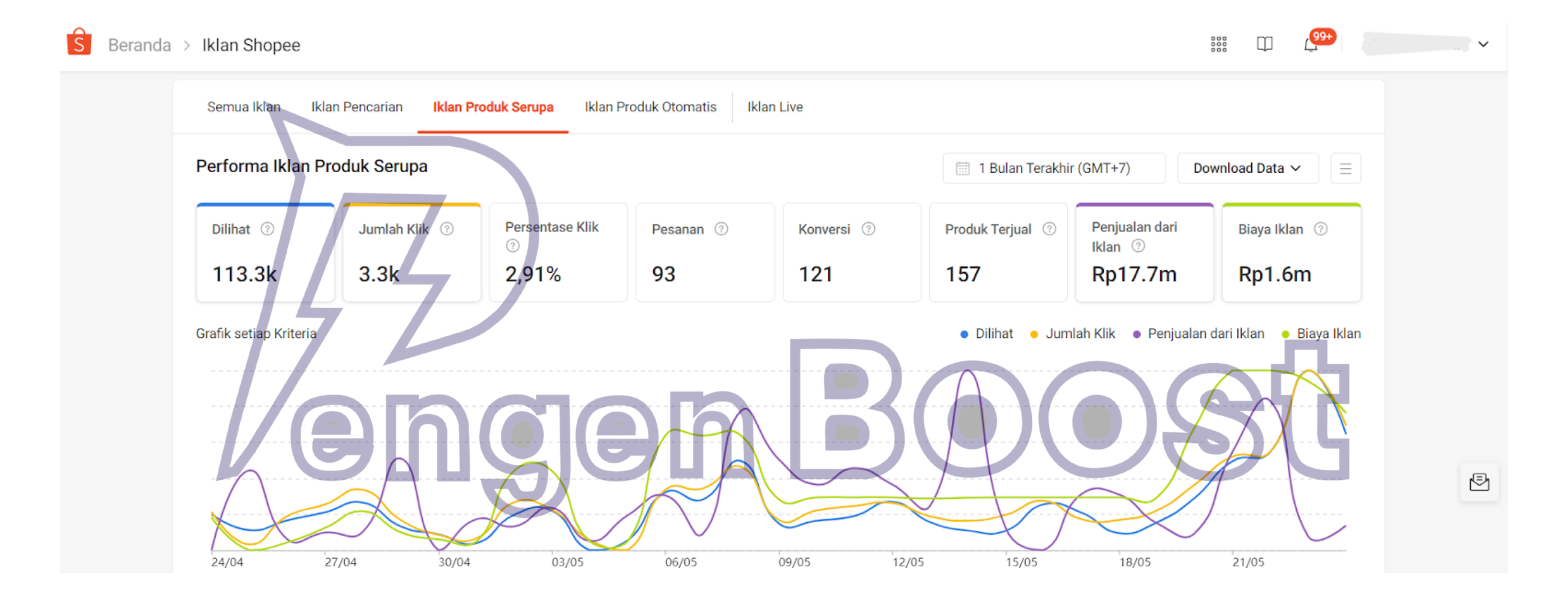
Task: Open the Iklan Live tab
Action: click(x=775, y=107)
